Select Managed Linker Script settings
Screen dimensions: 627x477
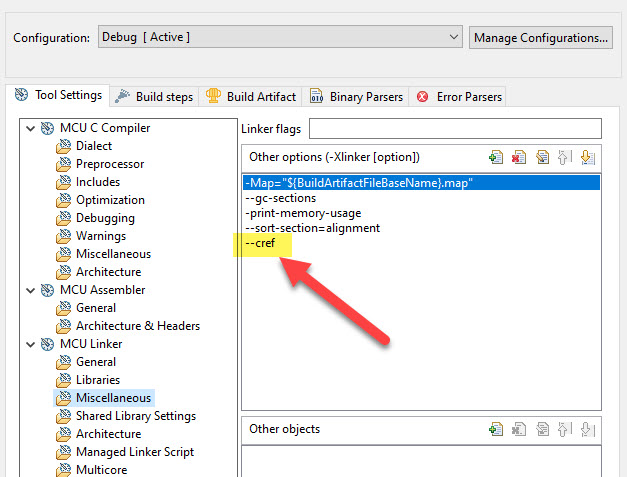point(134,452)
